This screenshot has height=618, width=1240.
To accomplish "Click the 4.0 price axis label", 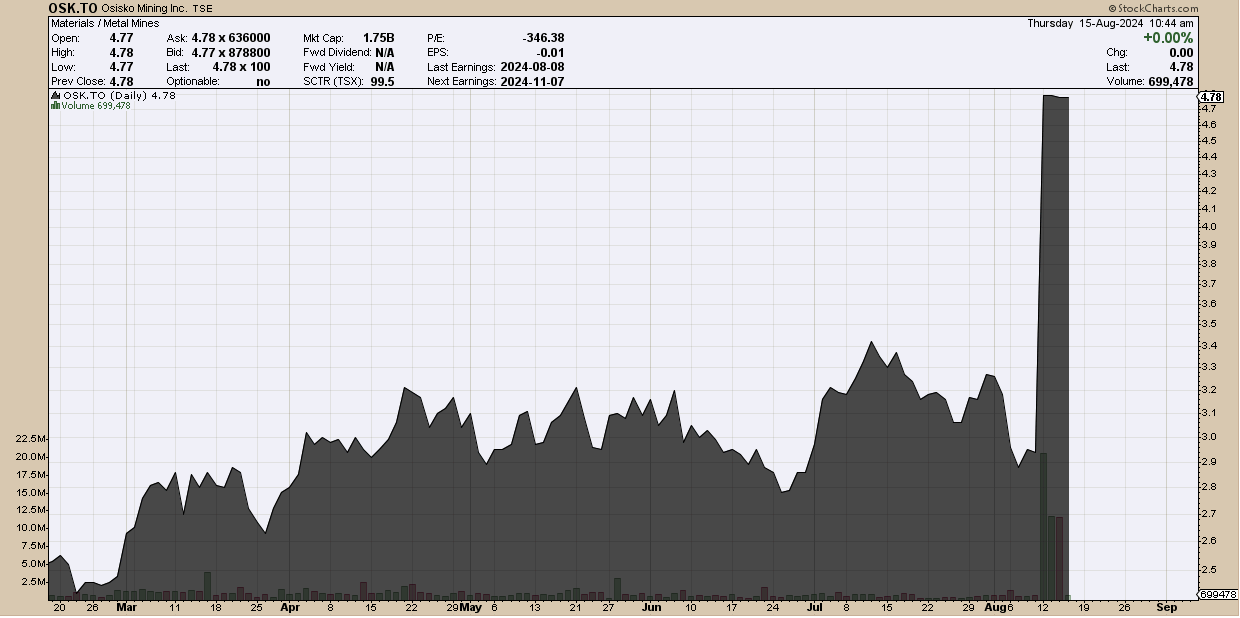I will point(1209,226).
